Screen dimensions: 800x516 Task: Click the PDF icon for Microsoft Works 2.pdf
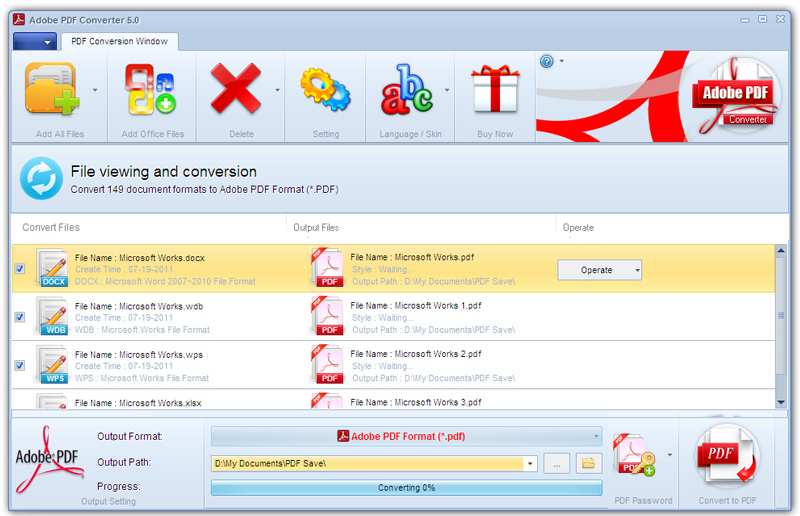pos(328,364)
